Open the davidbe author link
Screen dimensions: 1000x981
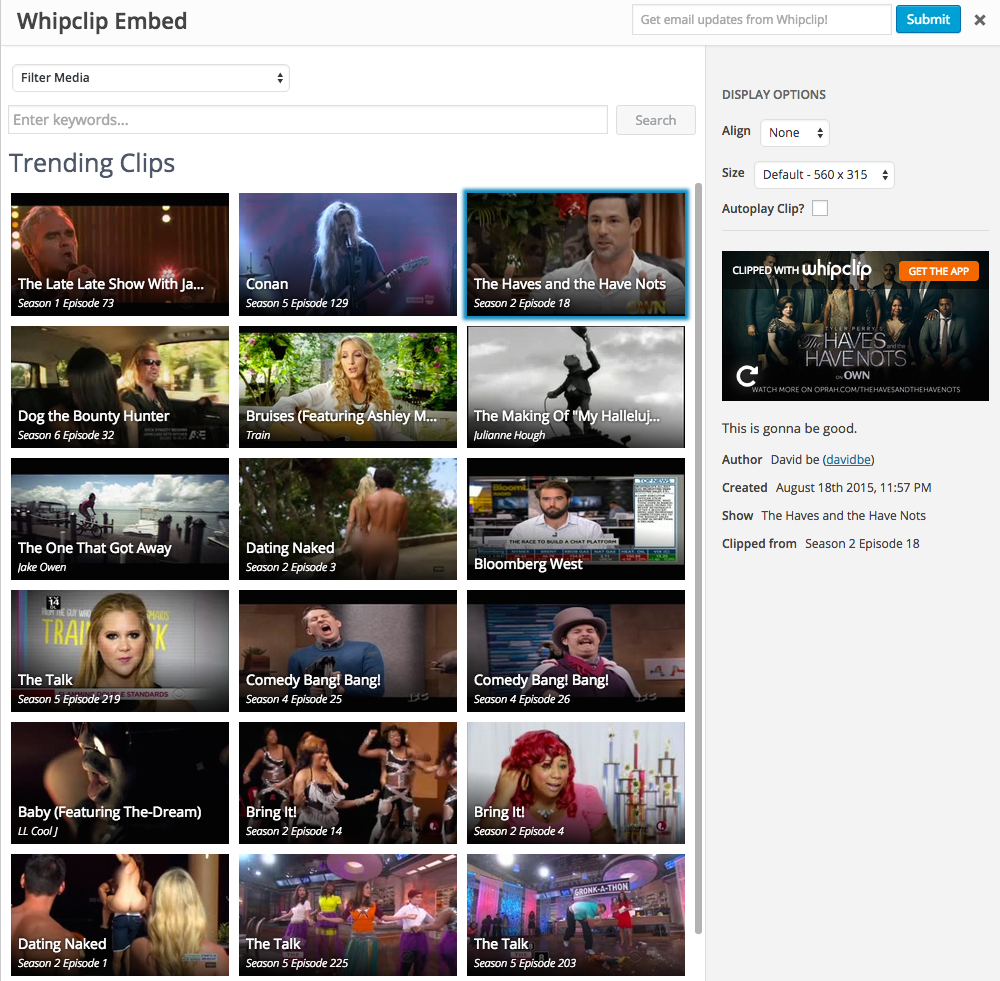coord(848,459)
